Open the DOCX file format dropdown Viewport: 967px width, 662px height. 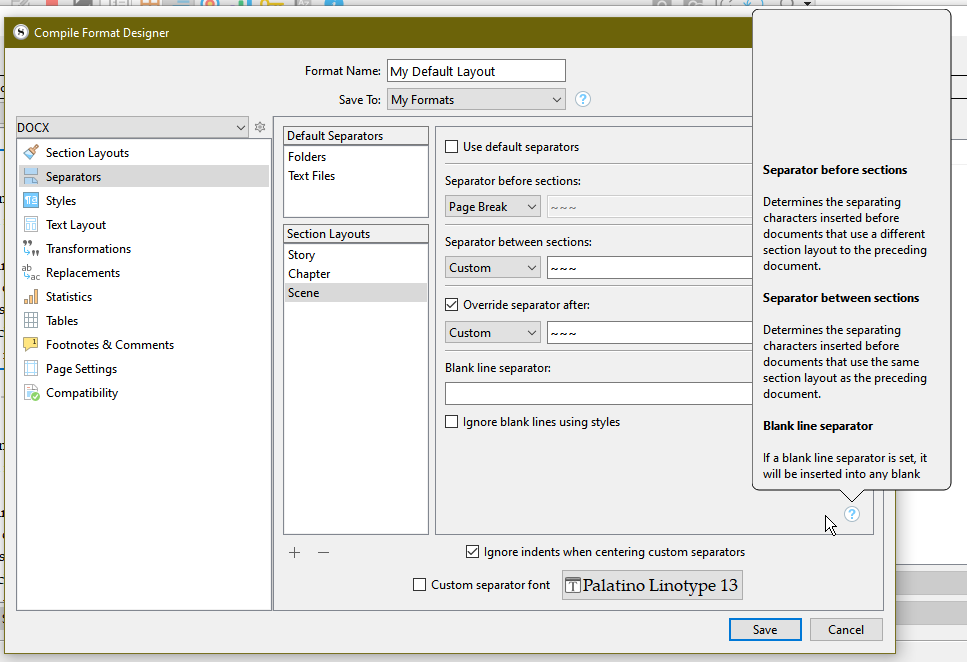[x=132, y=128]
